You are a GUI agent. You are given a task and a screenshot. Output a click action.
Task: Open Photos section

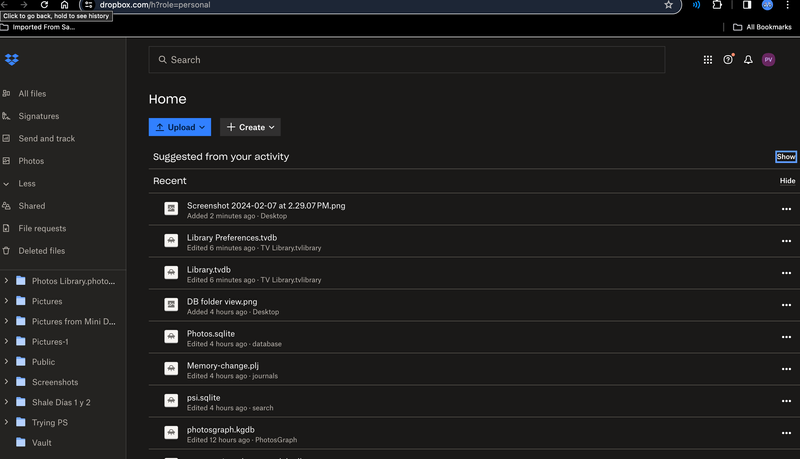tap(31, 161)
